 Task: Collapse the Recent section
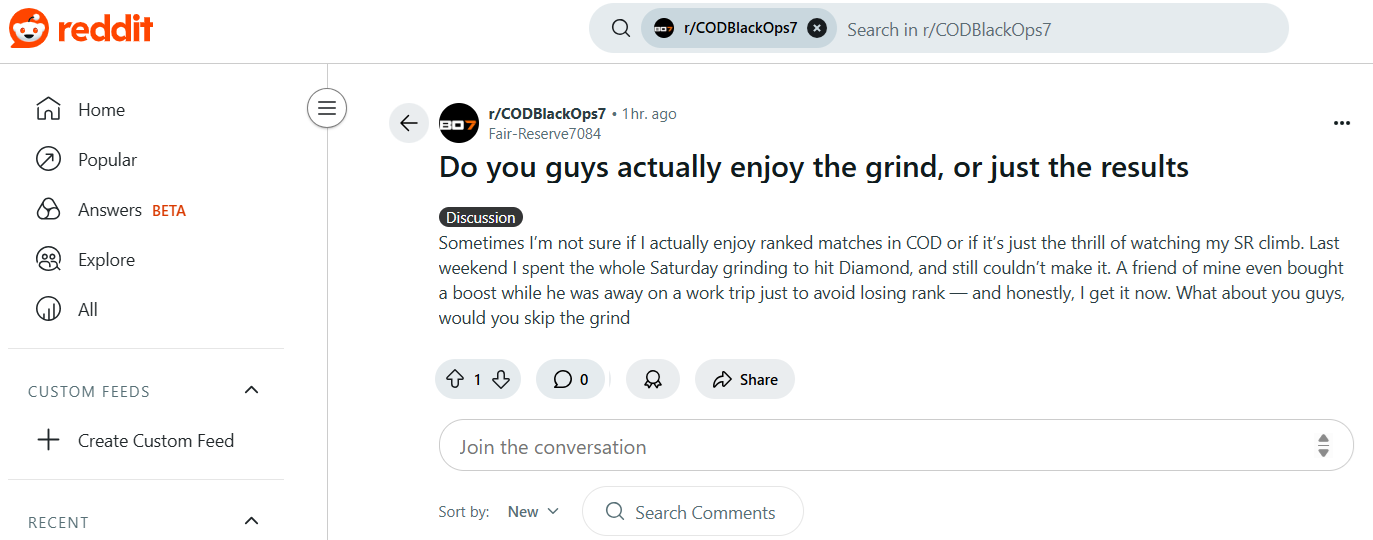click(252, 521)
